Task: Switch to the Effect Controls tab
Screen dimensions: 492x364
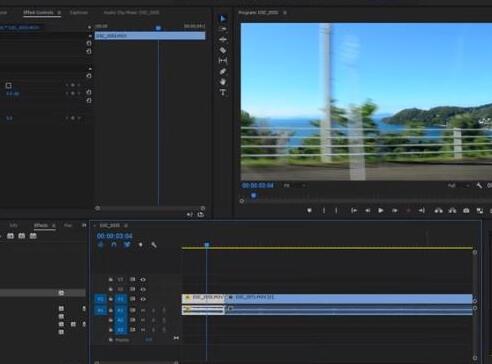Action: click(38, 13)
